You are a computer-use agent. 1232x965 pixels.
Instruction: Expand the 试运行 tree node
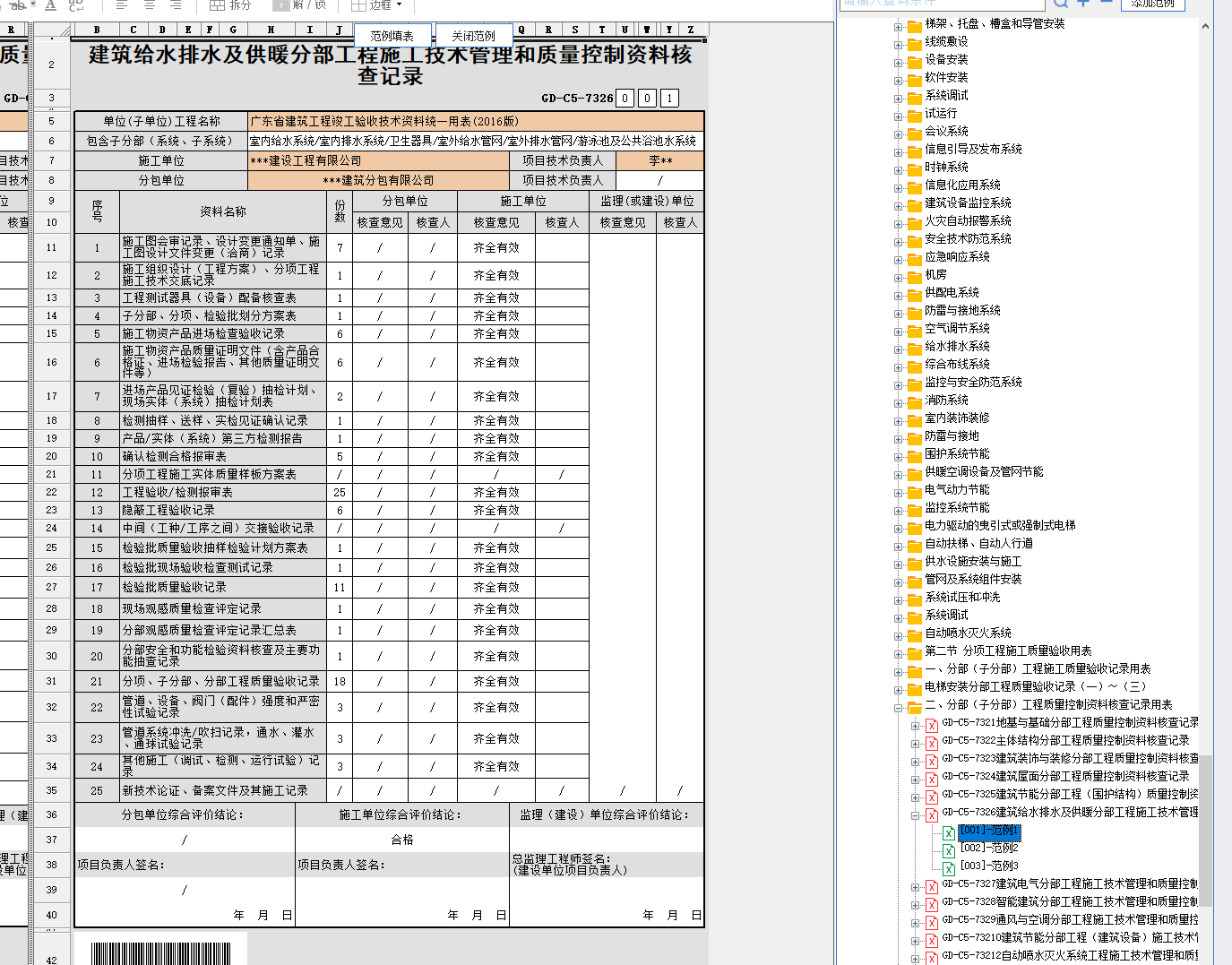click(x=898, y=116)
